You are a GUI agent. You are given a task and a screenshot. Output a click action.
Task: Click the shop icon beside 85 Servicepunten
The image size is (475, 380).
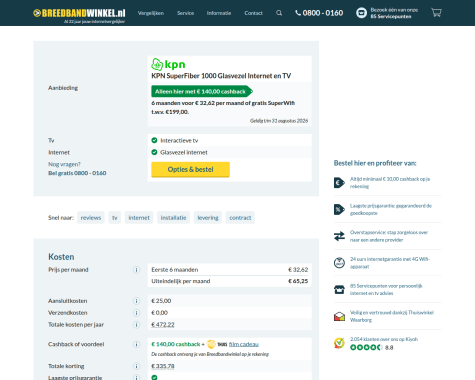pyautogui.click(x=339, y=289)
